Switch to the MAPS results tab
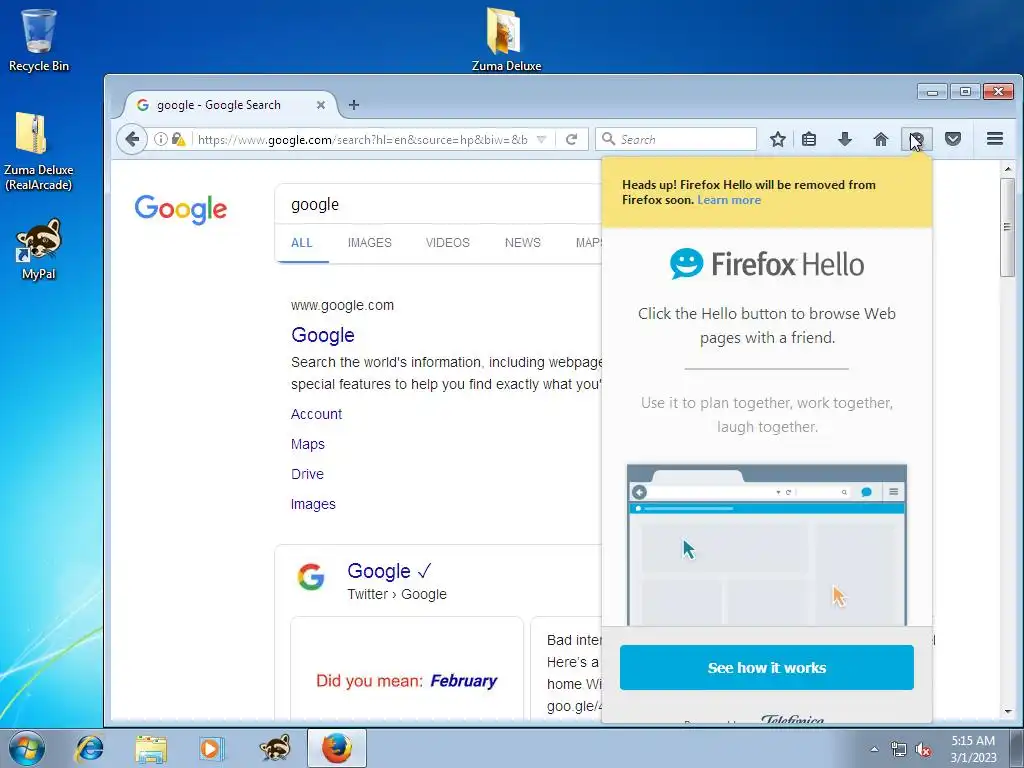1024x768 pixels. 588,243
